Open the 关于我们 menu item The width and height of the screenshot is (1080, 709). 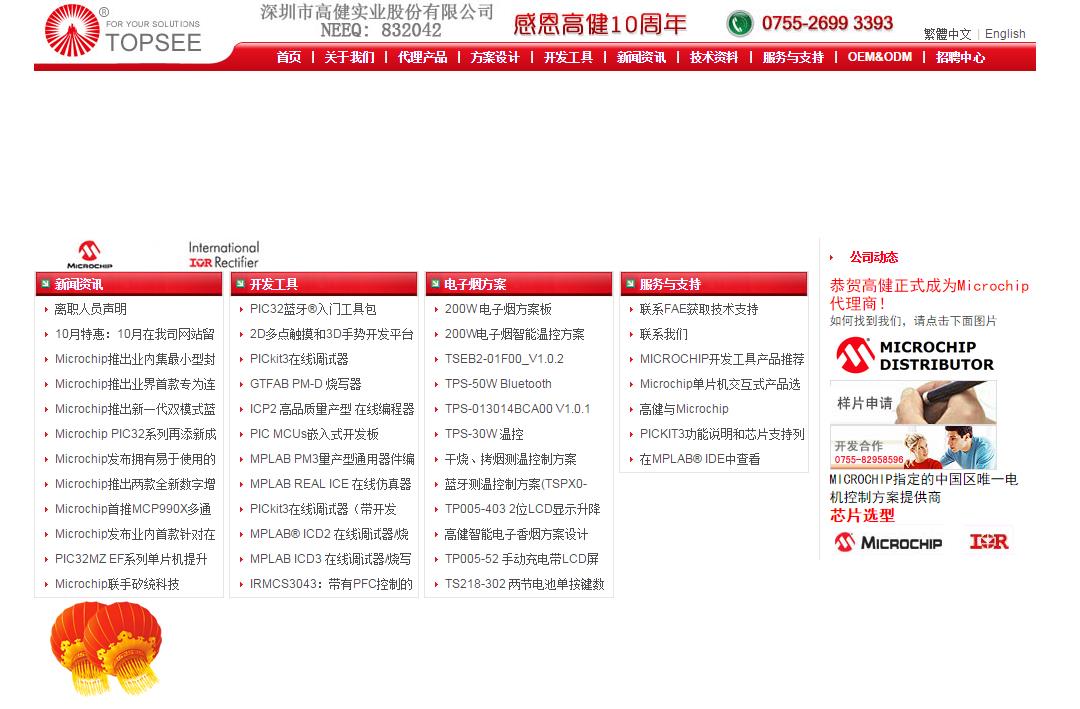pyautogui.click(x=349, y=57)
